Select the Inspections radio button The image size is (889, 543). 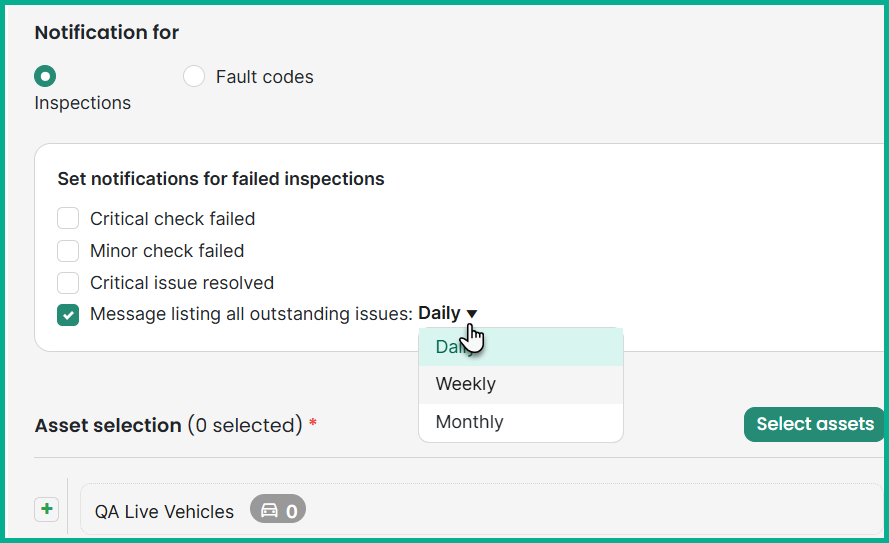(x=45, y=76)
